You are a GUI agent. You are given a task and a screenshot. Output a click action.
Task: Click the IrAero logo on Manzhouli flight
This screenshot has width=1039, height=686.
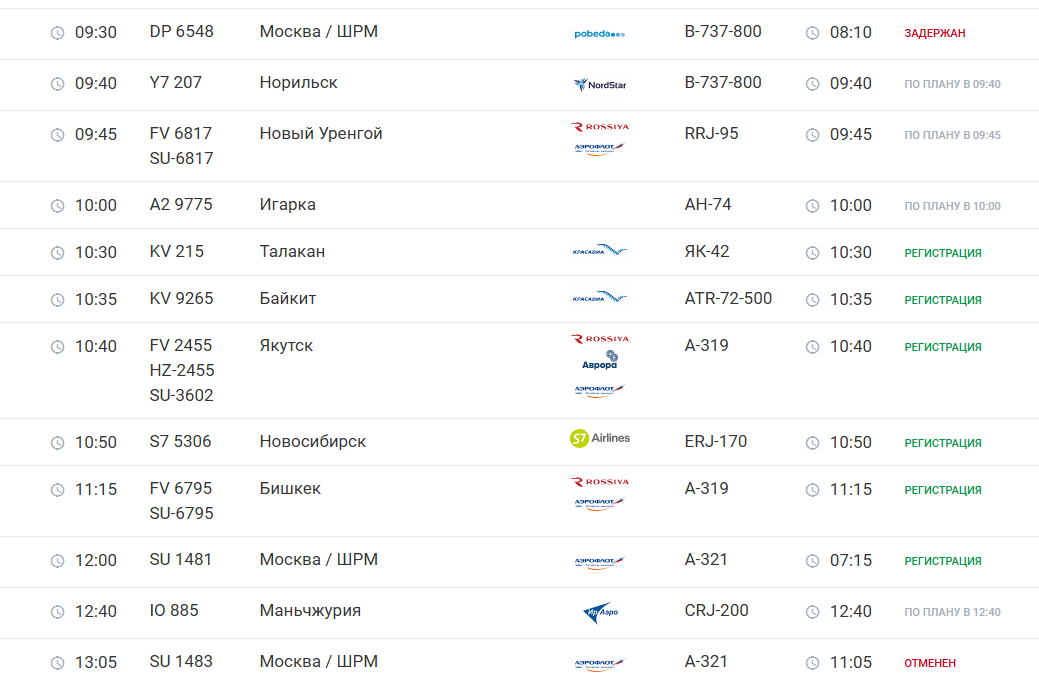coord(600,612)
